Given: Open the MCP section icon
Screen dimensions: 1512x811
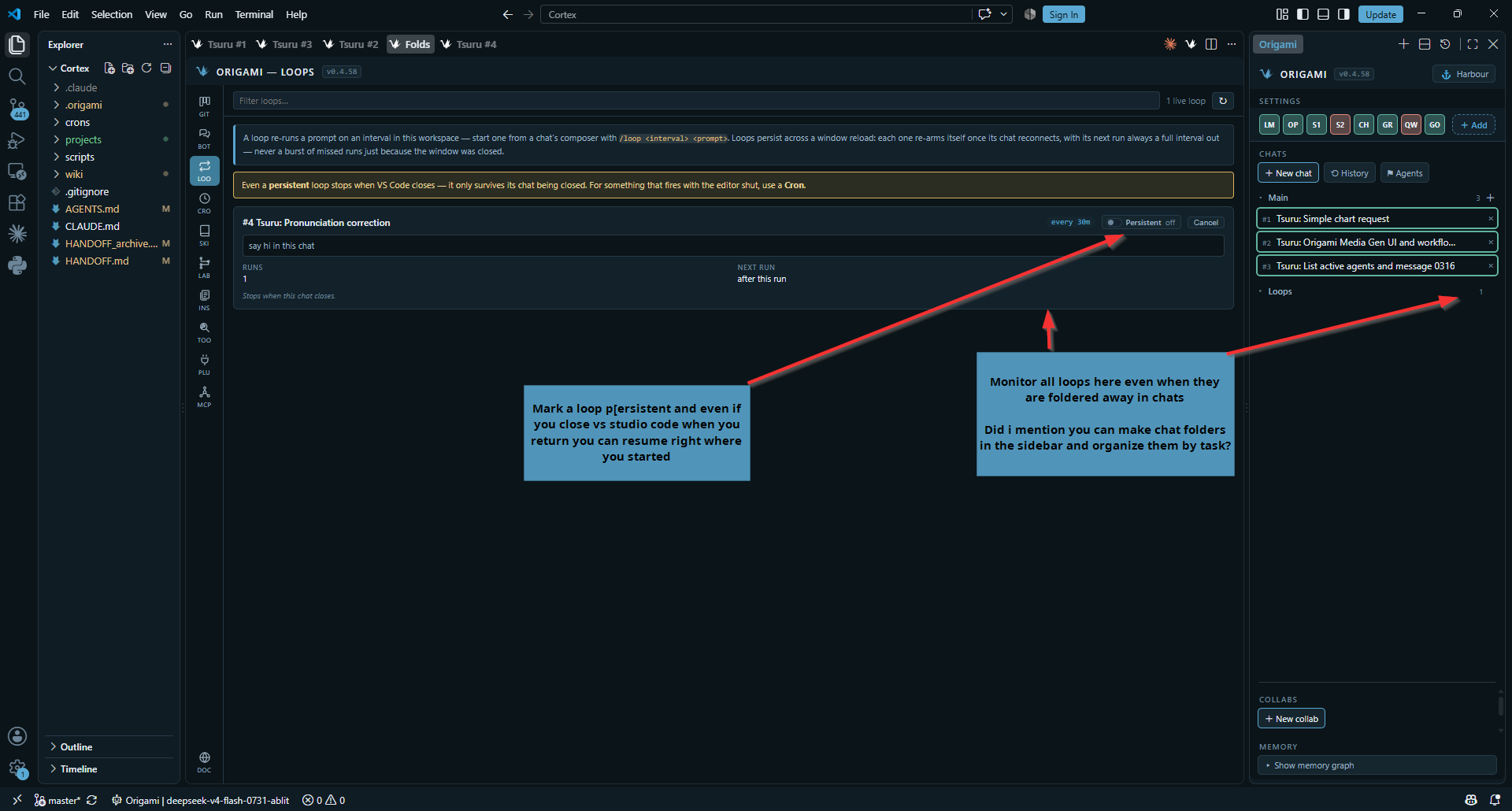Looking at the screenshot, I should coord(204,397).
